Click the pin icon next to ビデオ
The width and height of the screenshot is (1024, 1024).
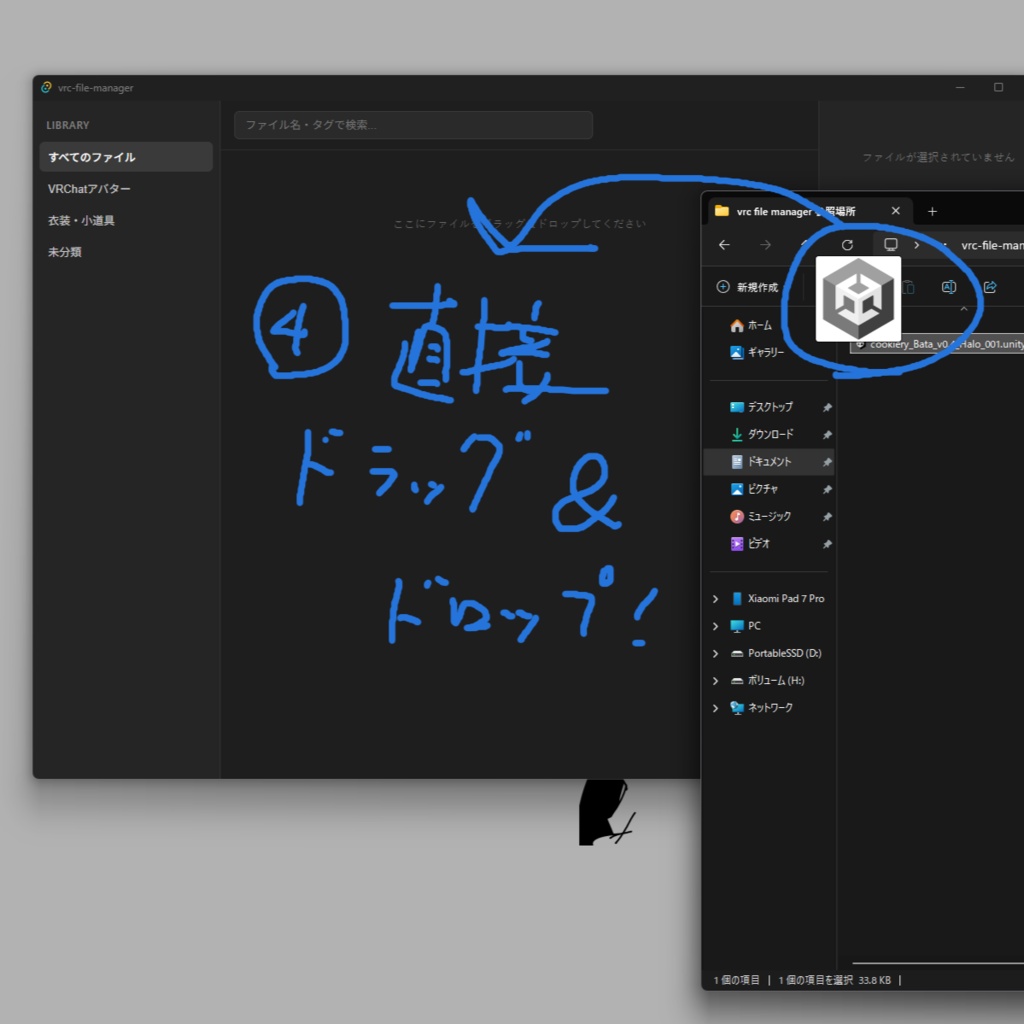pyautogui.click(x=827, y=544)
